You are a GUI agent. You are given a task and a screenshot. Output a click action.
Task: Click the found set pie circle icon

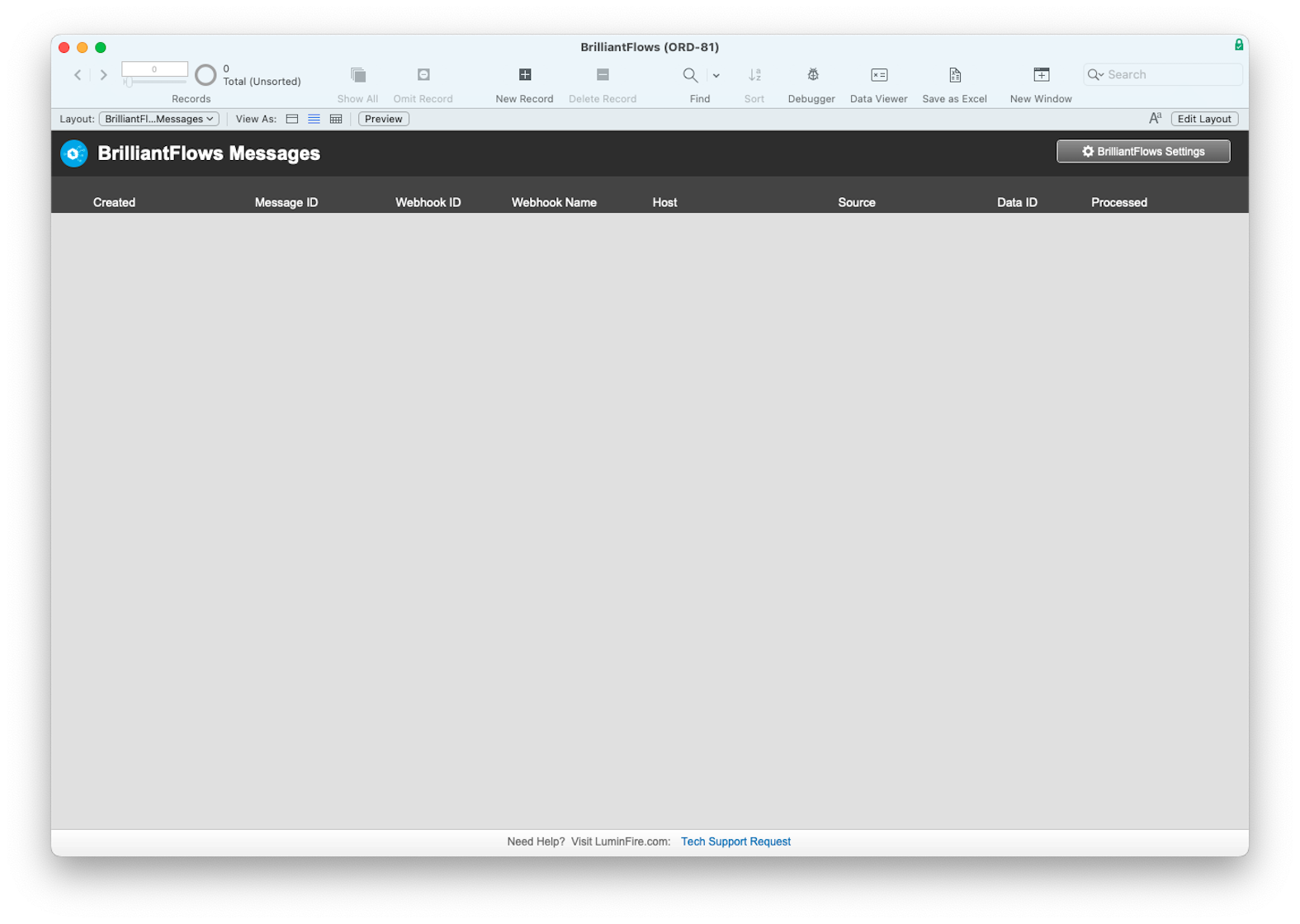tap(206, 75)
